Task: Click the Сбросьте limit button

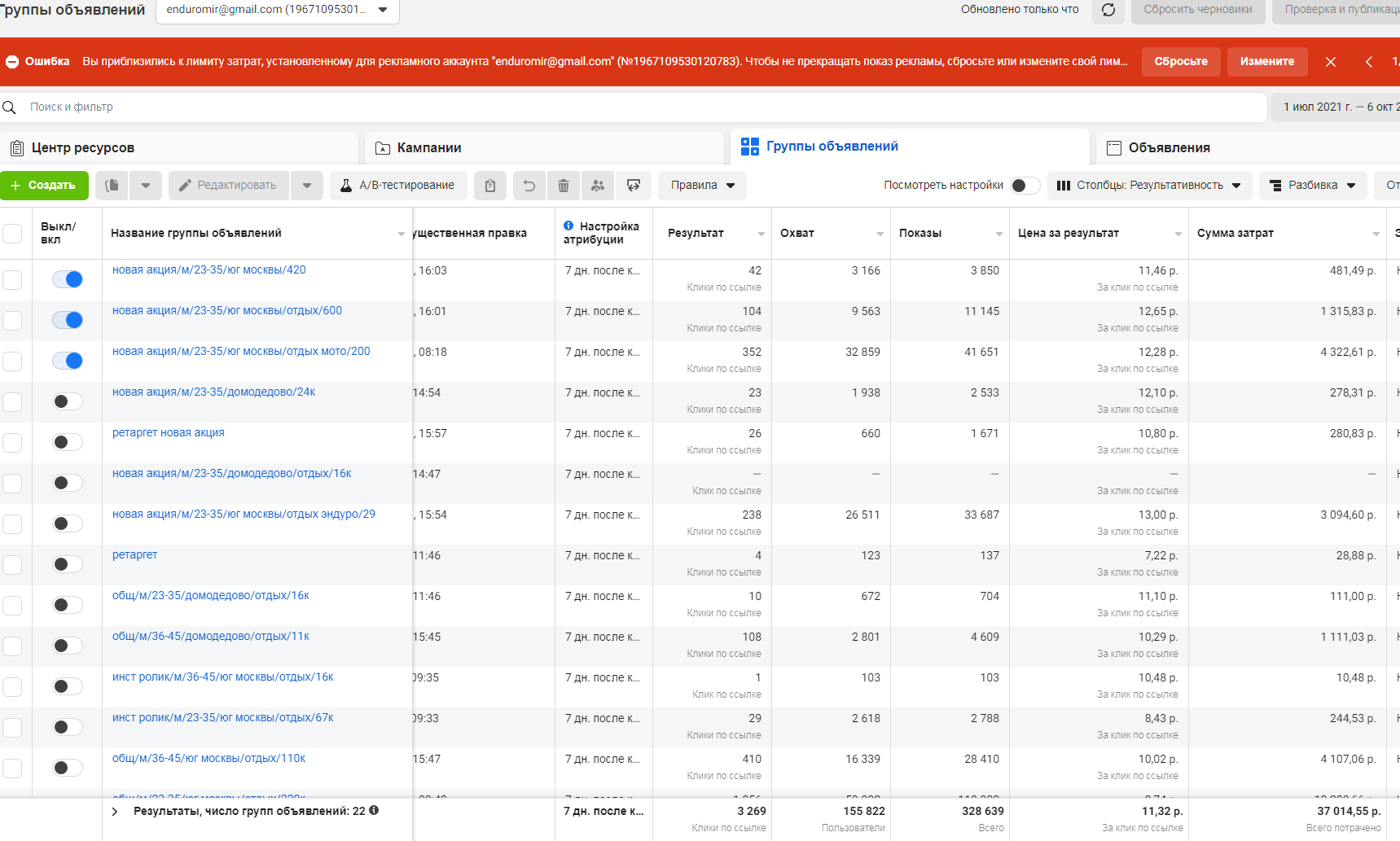Action: [x=1181, y=62]
